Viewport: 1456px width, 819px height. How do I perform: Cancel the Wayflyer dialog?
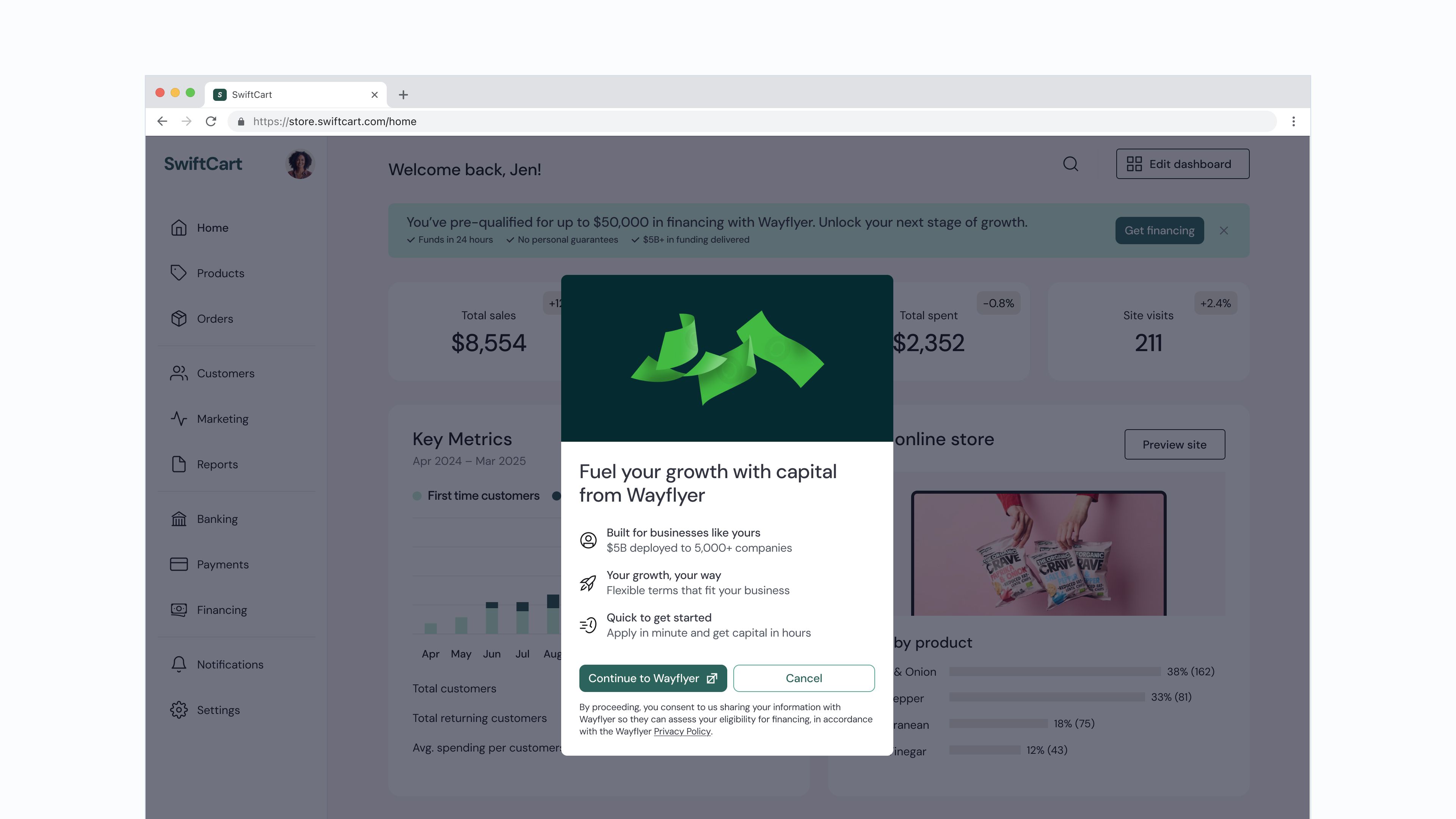pyautogui.click(x=804, y=678)
